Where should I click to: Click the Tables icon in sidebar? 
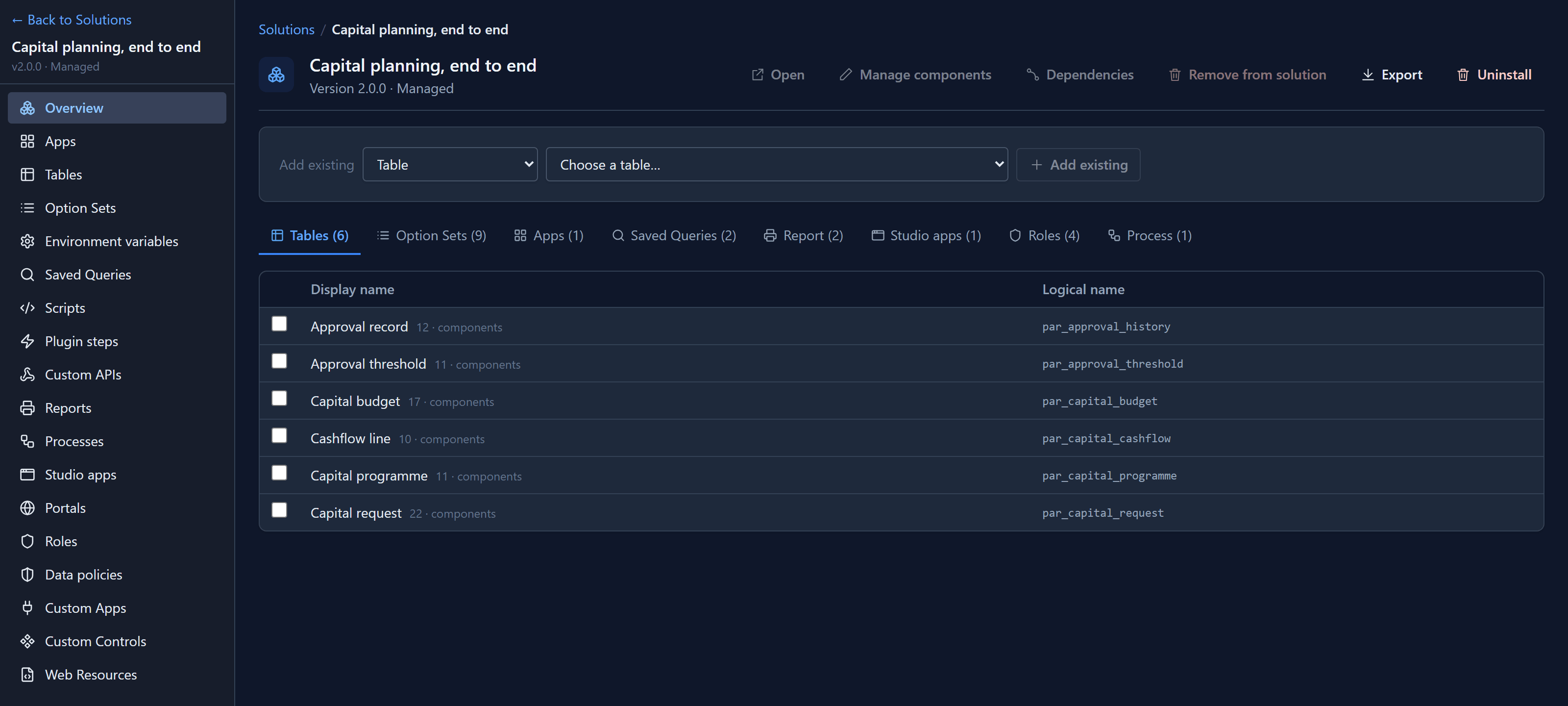[27, 175]
